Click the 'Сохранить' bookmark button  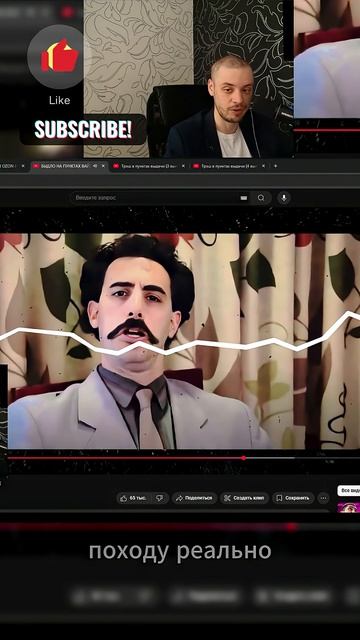(x=293, y=498)
